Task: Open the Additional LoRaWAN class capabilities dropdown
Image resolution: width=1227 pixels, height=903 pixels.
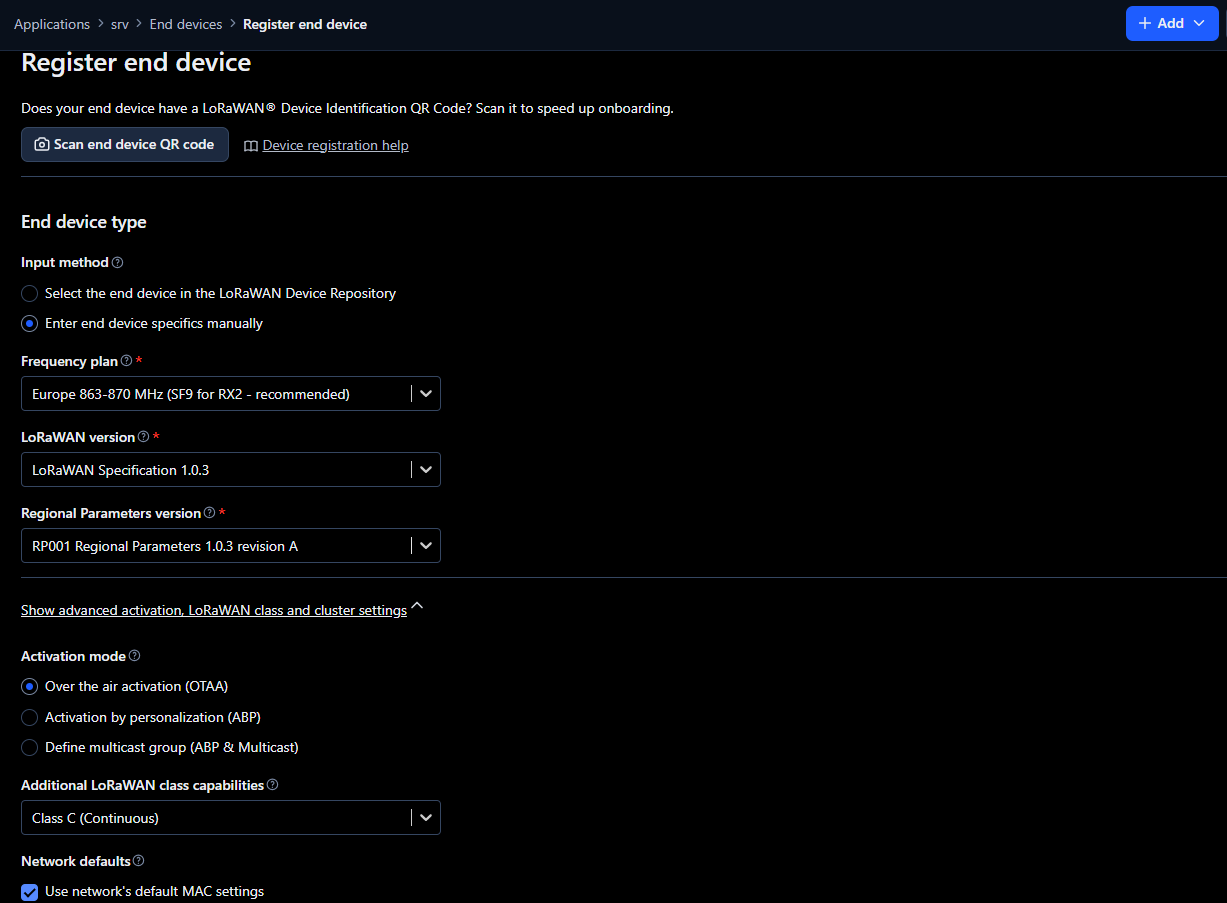Action: tap(426, 817)
